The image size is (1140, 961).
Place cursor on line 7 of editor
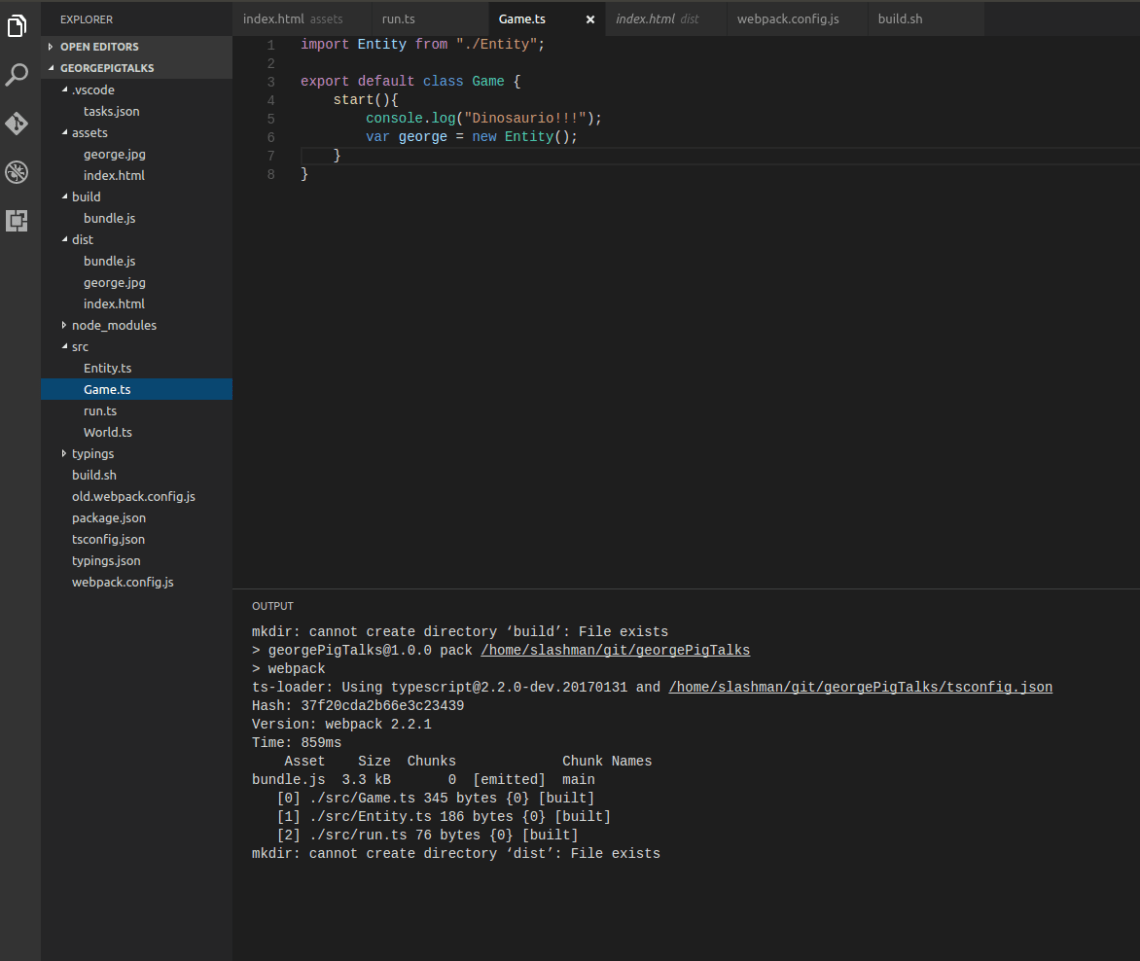click(600, 156)
